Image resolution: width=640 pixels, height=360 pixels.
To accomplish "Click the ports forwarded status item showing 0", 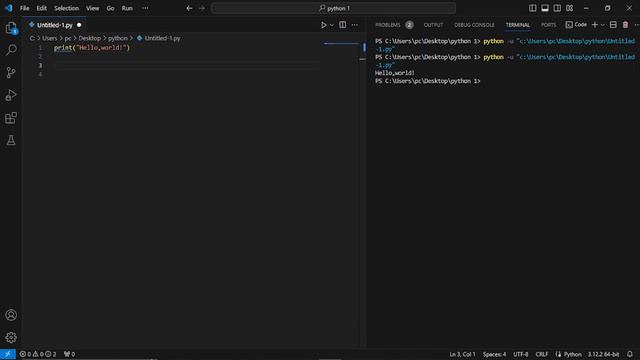I will coord(69,354).
